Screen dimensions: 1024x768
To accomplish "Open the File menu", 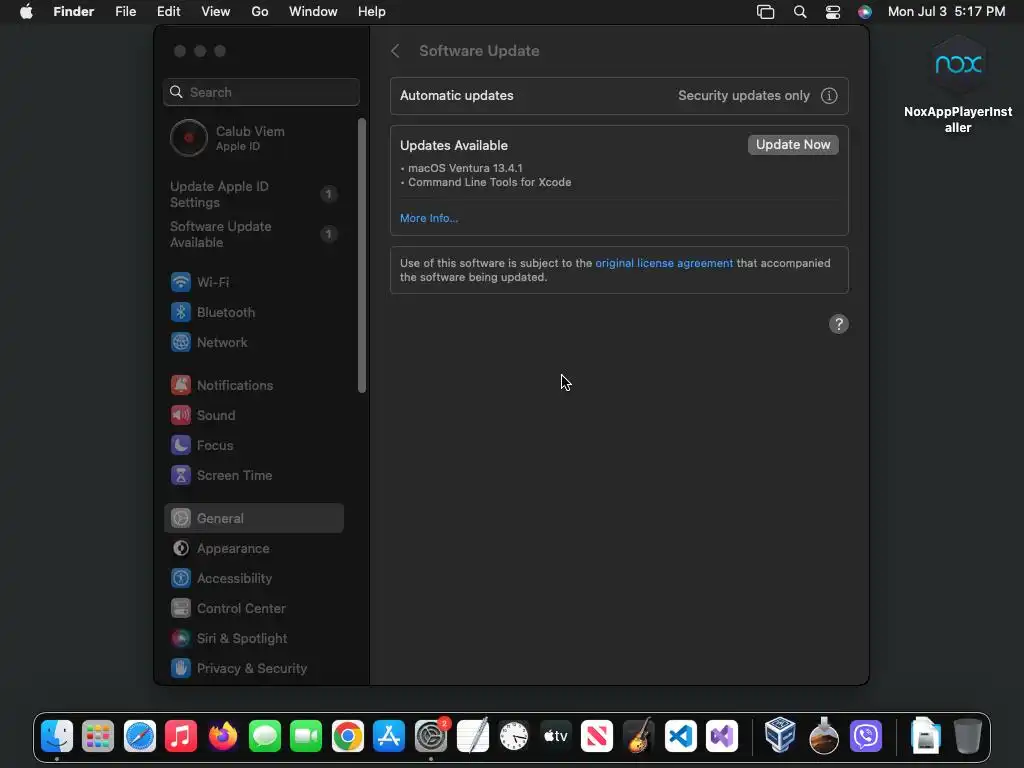I will 125,12.
